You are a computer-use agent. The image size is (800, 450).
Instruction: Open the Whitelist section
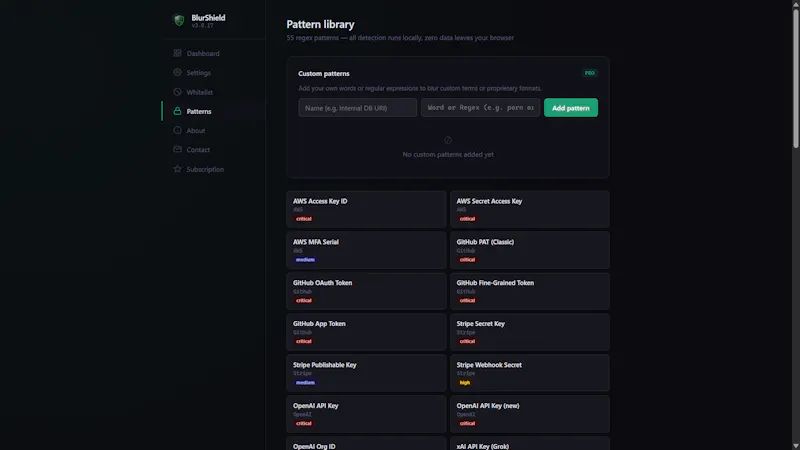click(213, 92)
